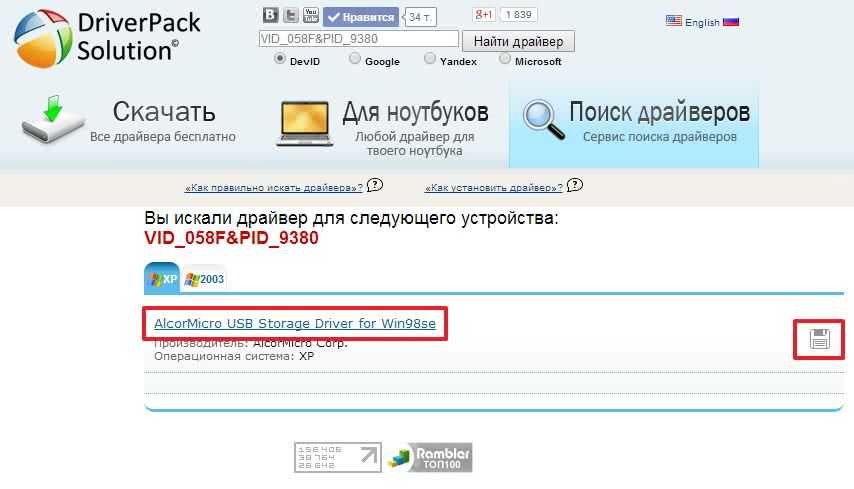Select the Google search radio option
The image size is (854, 489).
click(355, 59)
